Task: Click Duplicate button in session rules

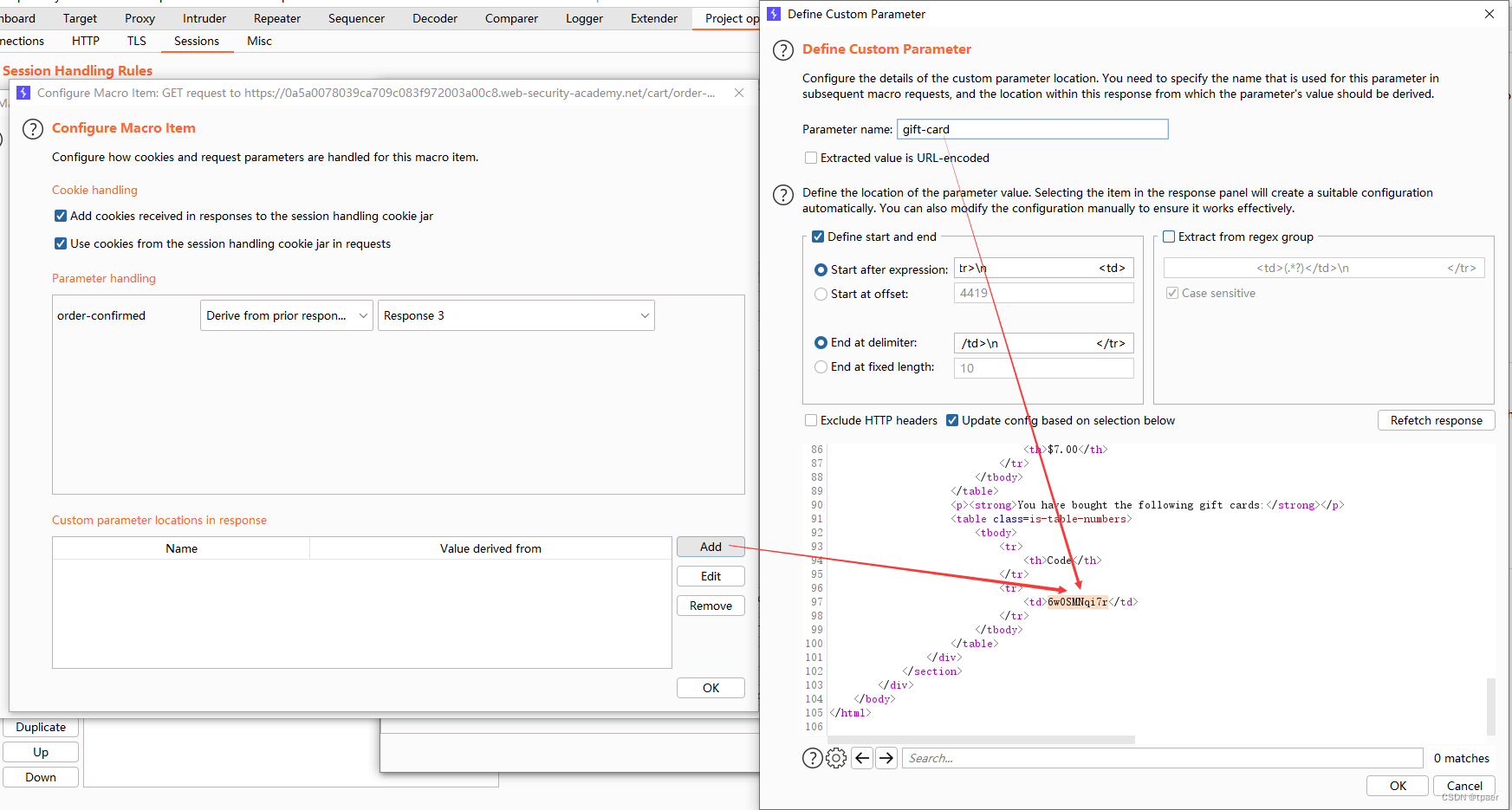Action: (x=41, y=727)
